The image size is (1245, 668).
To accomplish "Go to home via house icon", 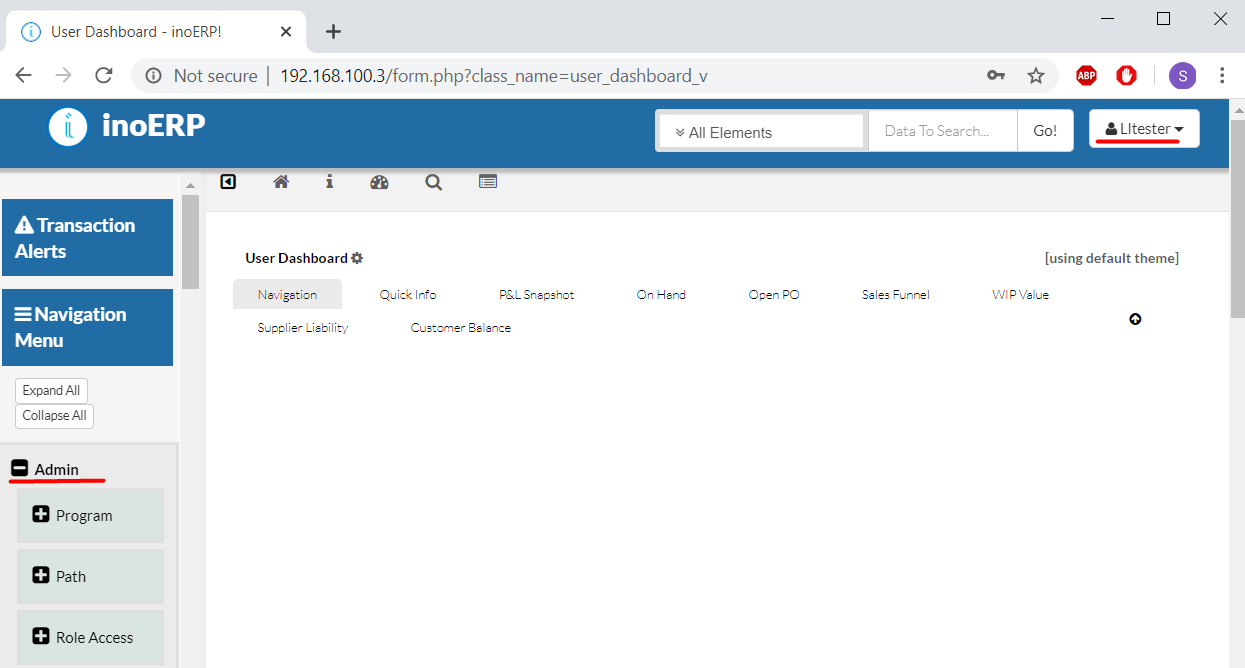I will 281,182.
